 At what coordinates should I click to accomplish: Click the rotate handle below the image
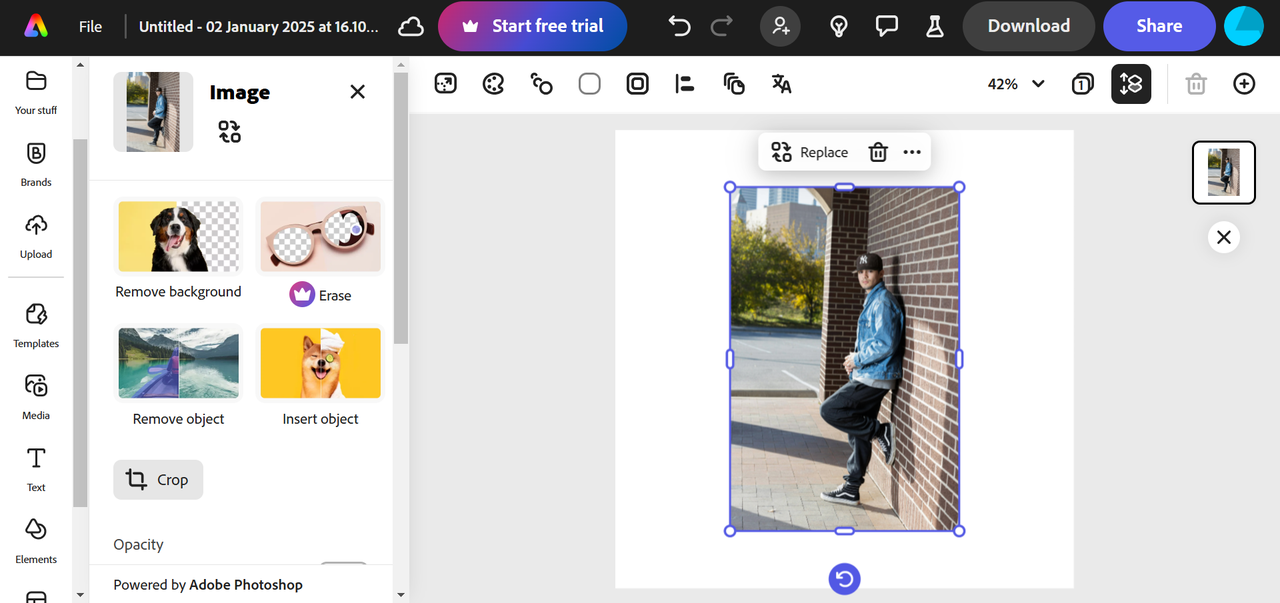click(x=845, y=578)
